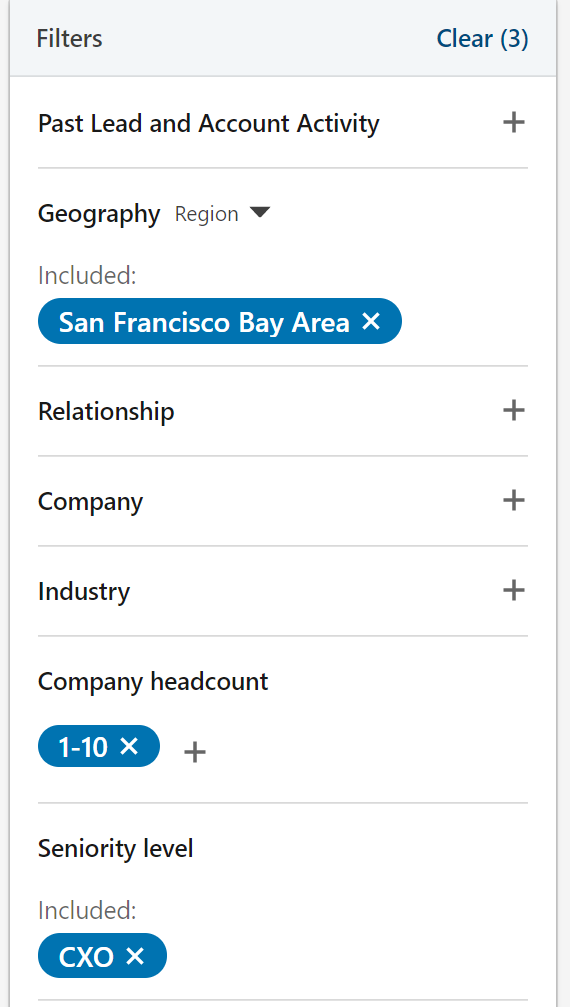Add another Company headcount value with plus
570x1007 pixels.
click(194, 751)
